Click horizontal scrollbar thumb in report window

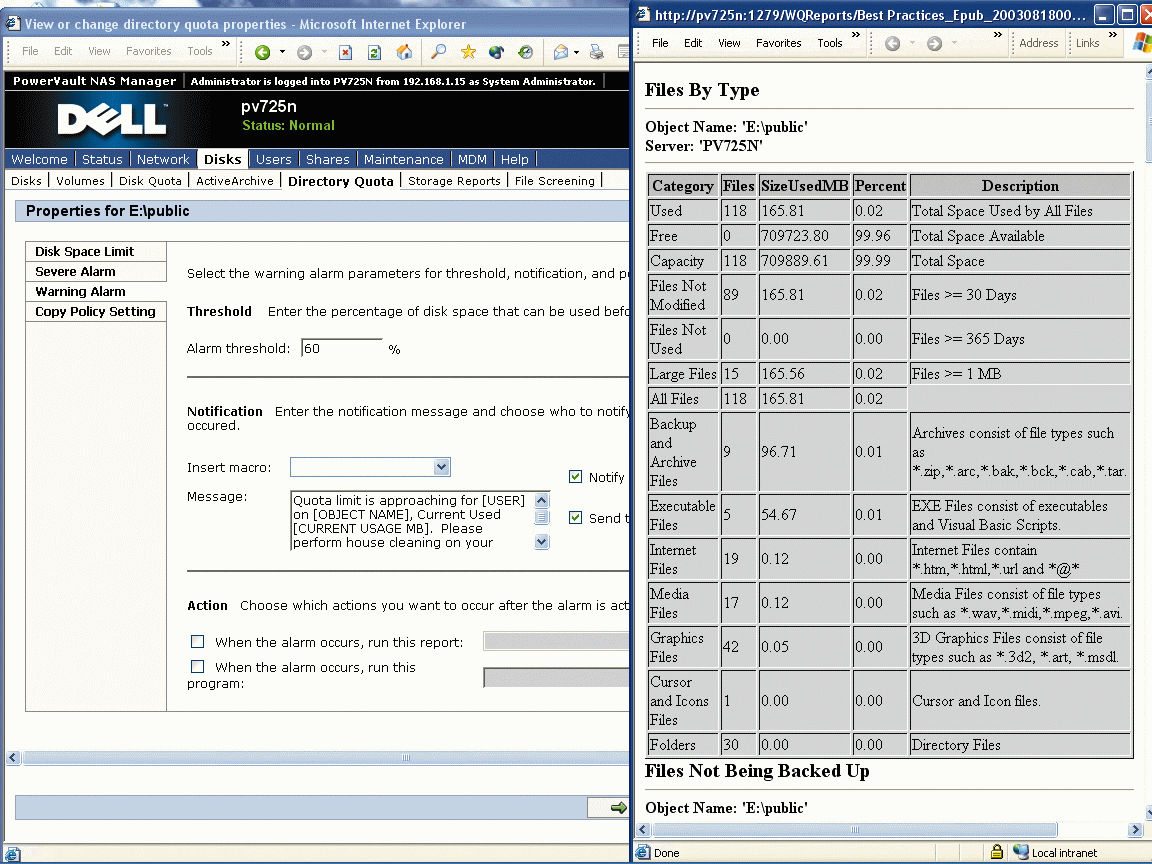tap(854, 829)
